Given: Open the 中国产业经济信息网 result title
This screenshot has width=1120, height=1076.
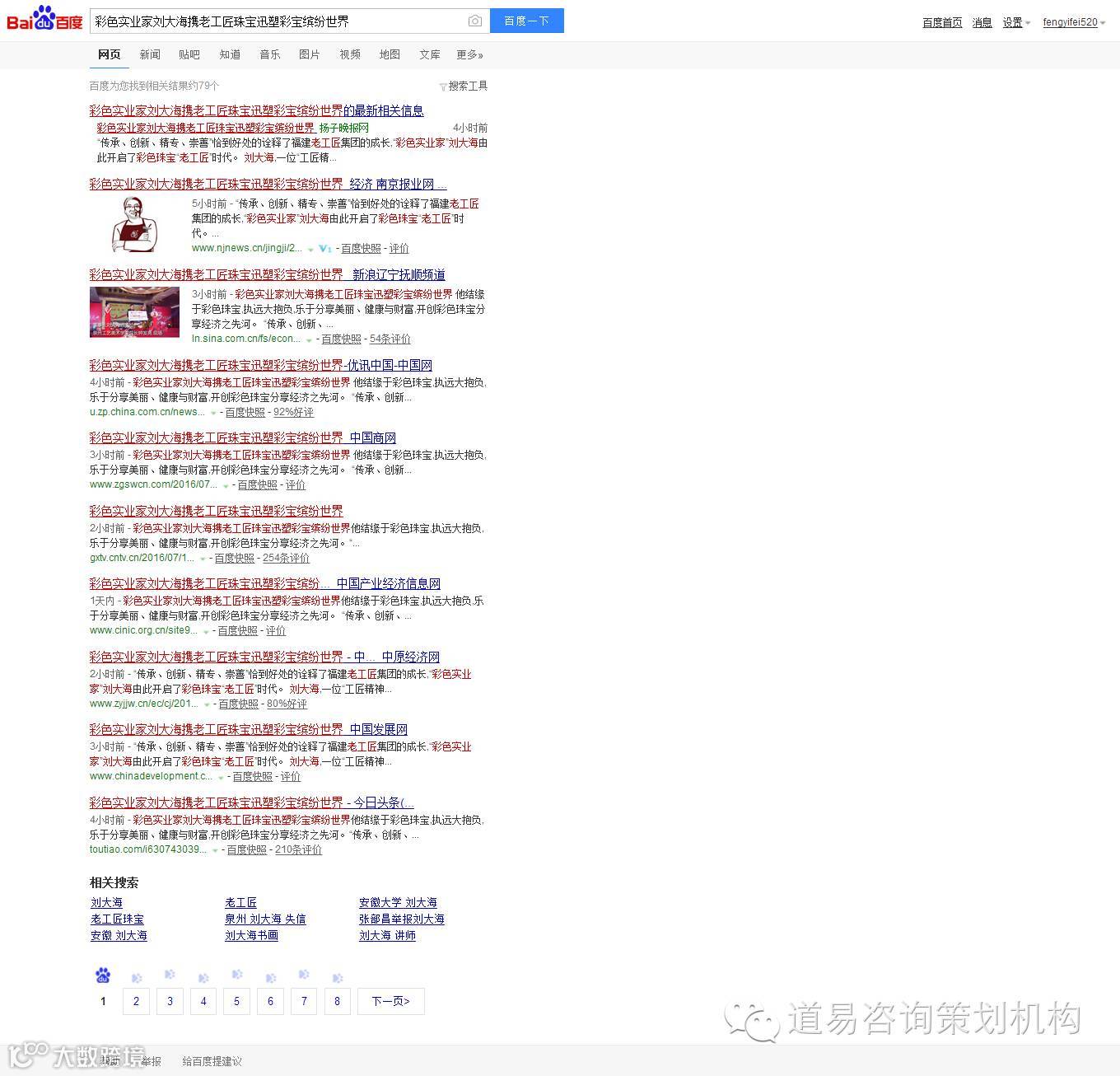Looking at the screenshot, I should coord(265,583).
